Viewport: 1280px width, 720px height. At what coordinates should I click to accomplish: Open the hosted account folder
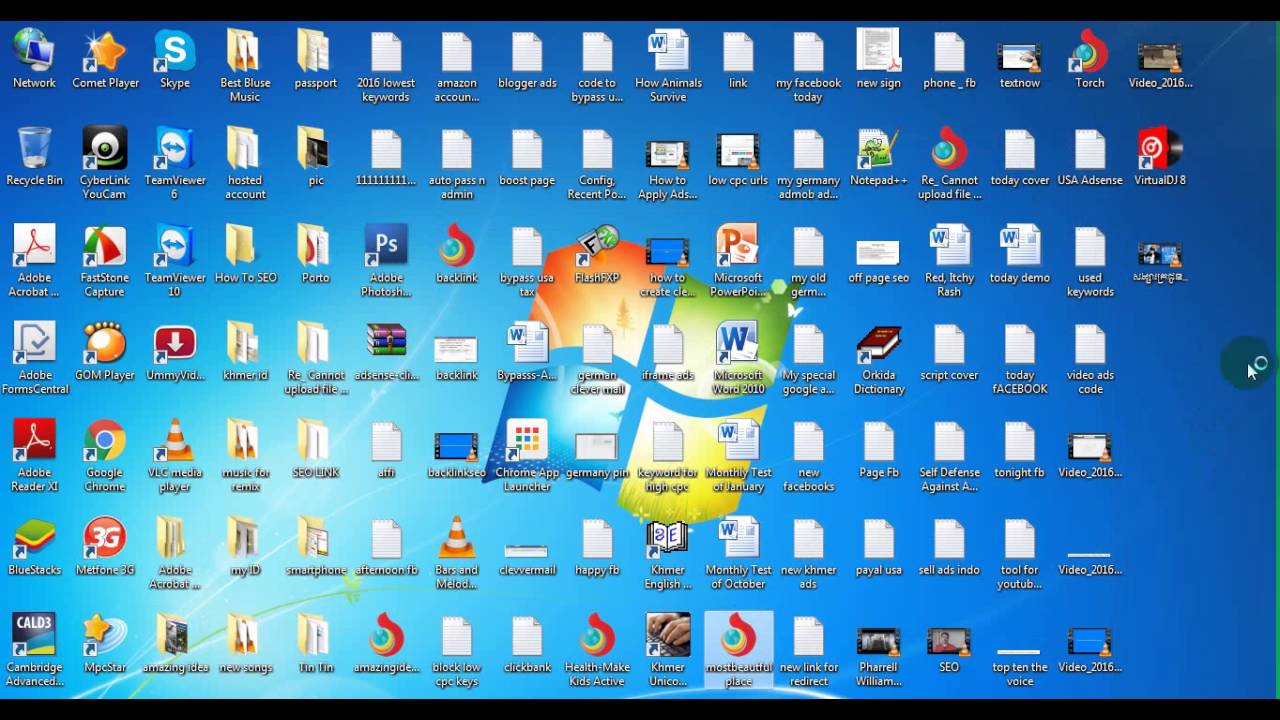tap(245, 164)
